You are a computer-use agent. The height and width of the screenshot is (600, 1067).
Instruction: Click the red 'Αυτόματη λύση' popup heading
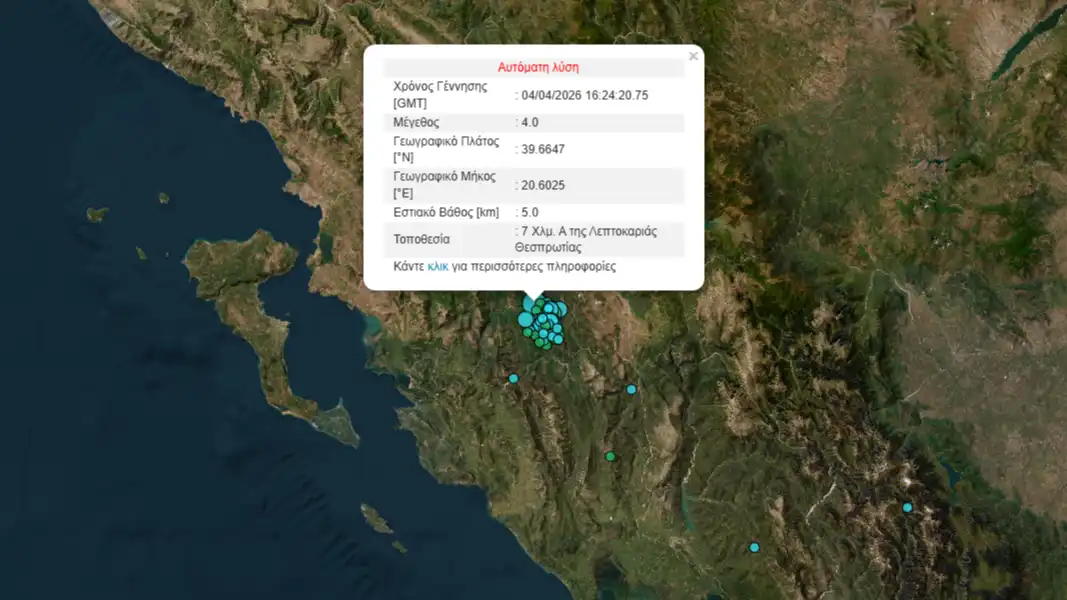click(x=538, y=68)
